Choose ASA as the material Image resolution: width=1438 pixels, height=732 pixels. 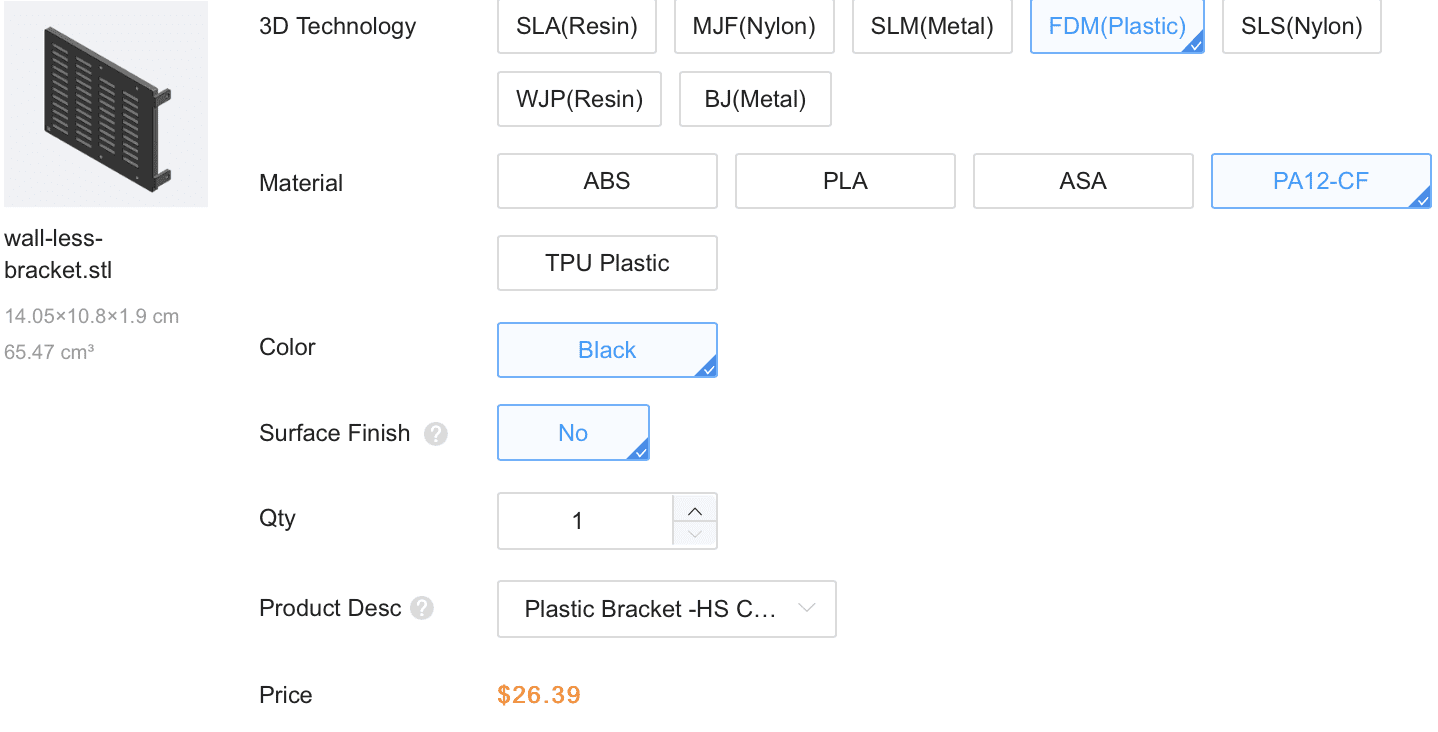tap(1083, 181)
